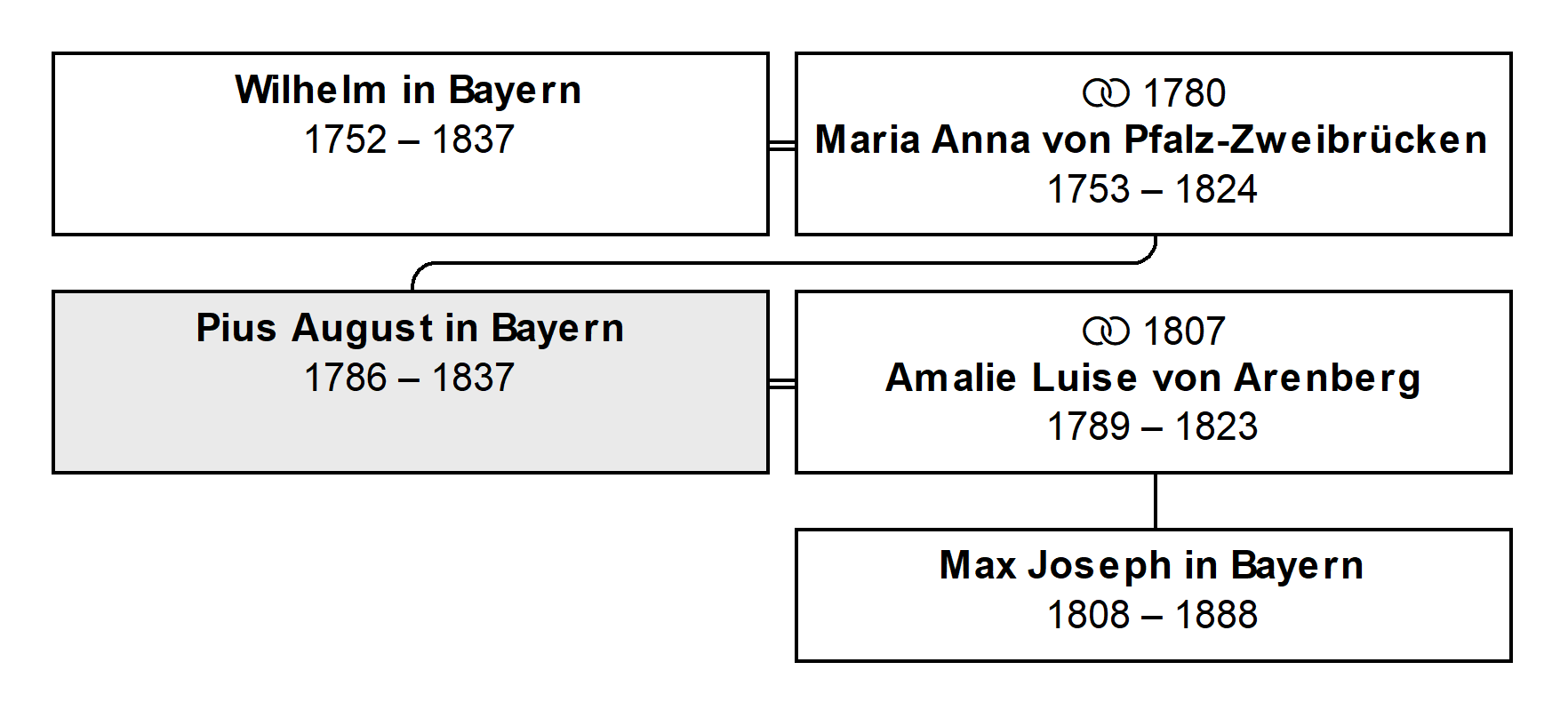1568x718 pixels.
Task: Click the double-line connector between Wilhelm and Maria Anna
Action: tap(782, 145)
